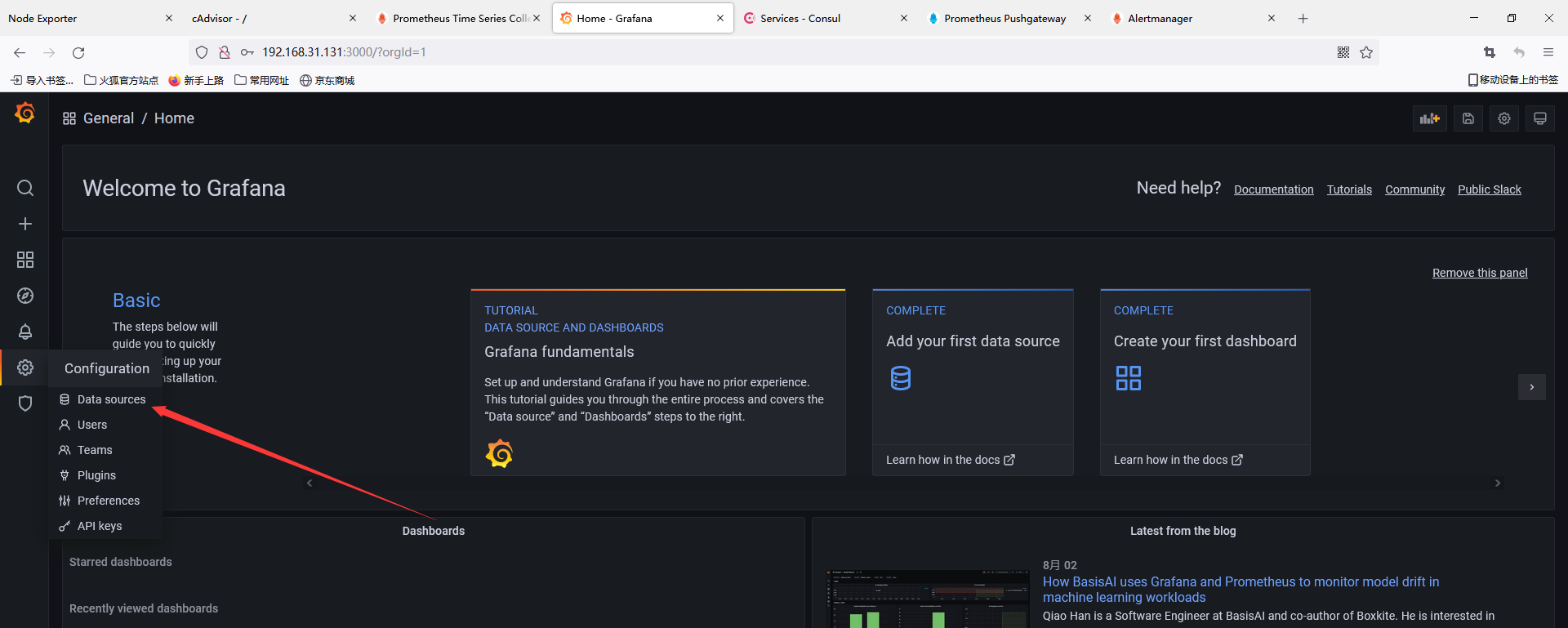Click the grid icon beside General
The width and height of the screenshot is (1568, 628).
(69, 118)
